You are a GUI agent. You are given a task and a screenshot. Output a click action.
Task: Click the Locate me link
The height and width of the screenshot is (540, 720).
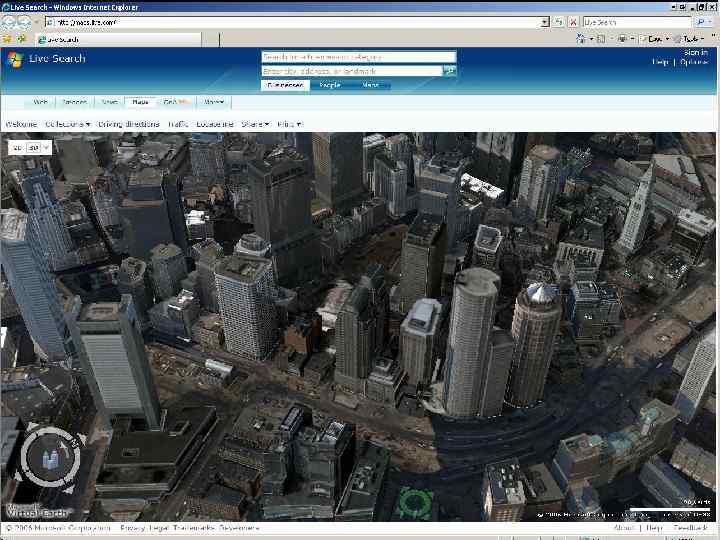pyautogui.click(x=215, y=124)
